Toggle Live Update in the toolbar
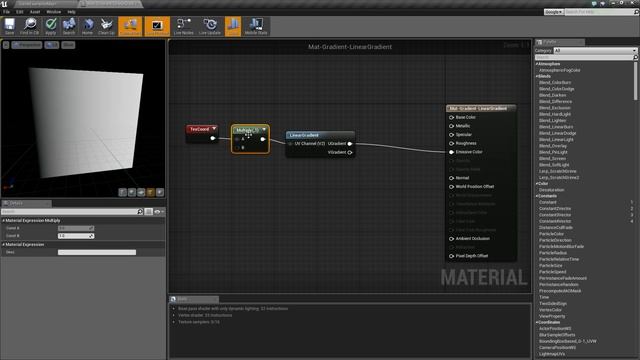Image resolution: width=640 pixels, height=360 pixels. coord(210,26)
